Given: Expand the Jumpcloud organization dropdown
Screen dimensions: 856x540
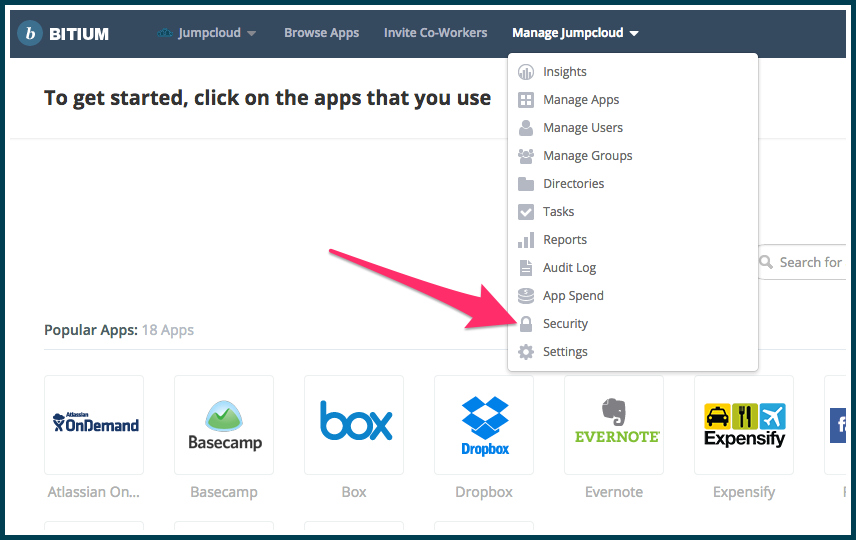Looking at the screenshot, I should [208, 33].
